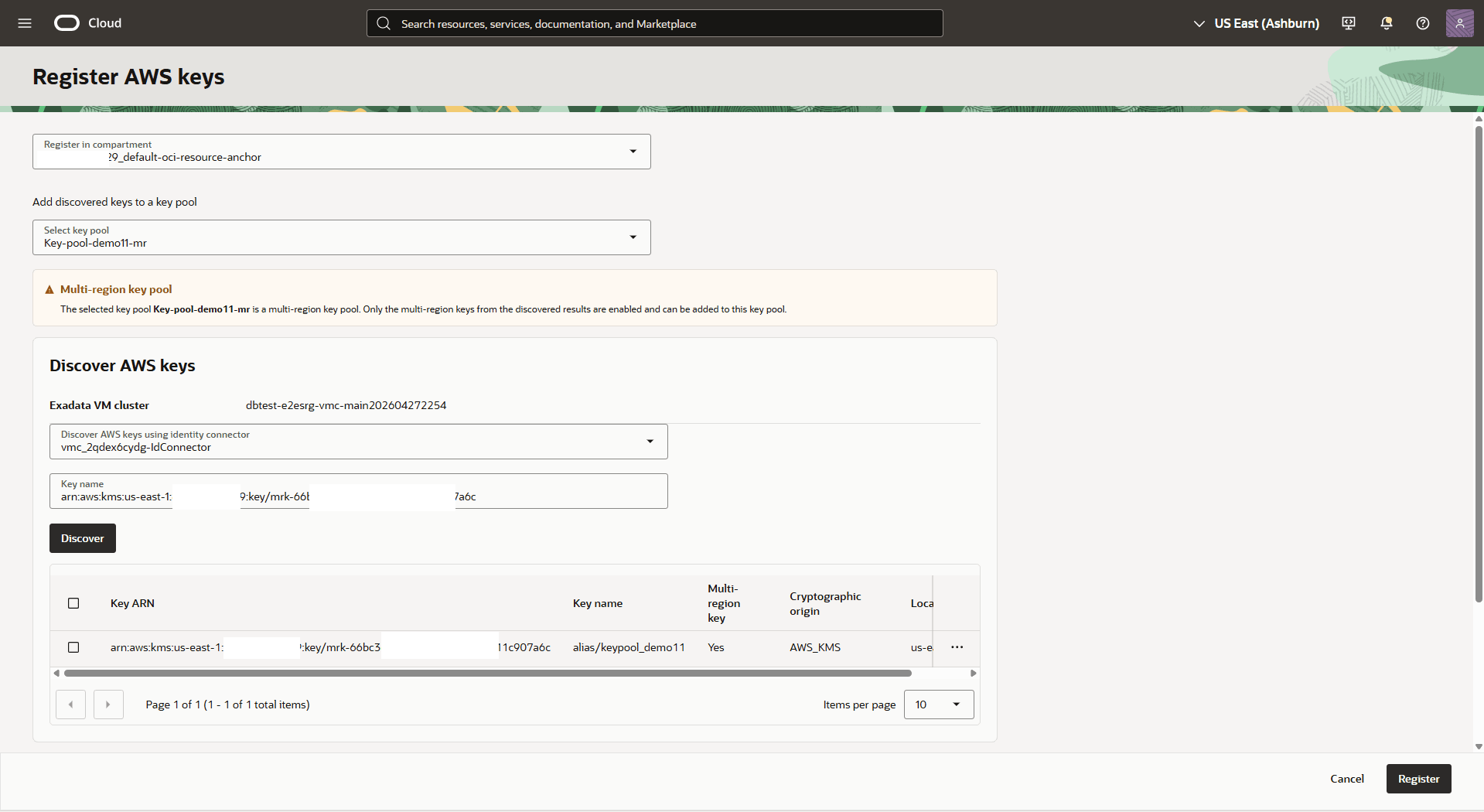Click the table horizontal scrollbar
Screen dimensions: 1484x812
click(x=488, y=674)
